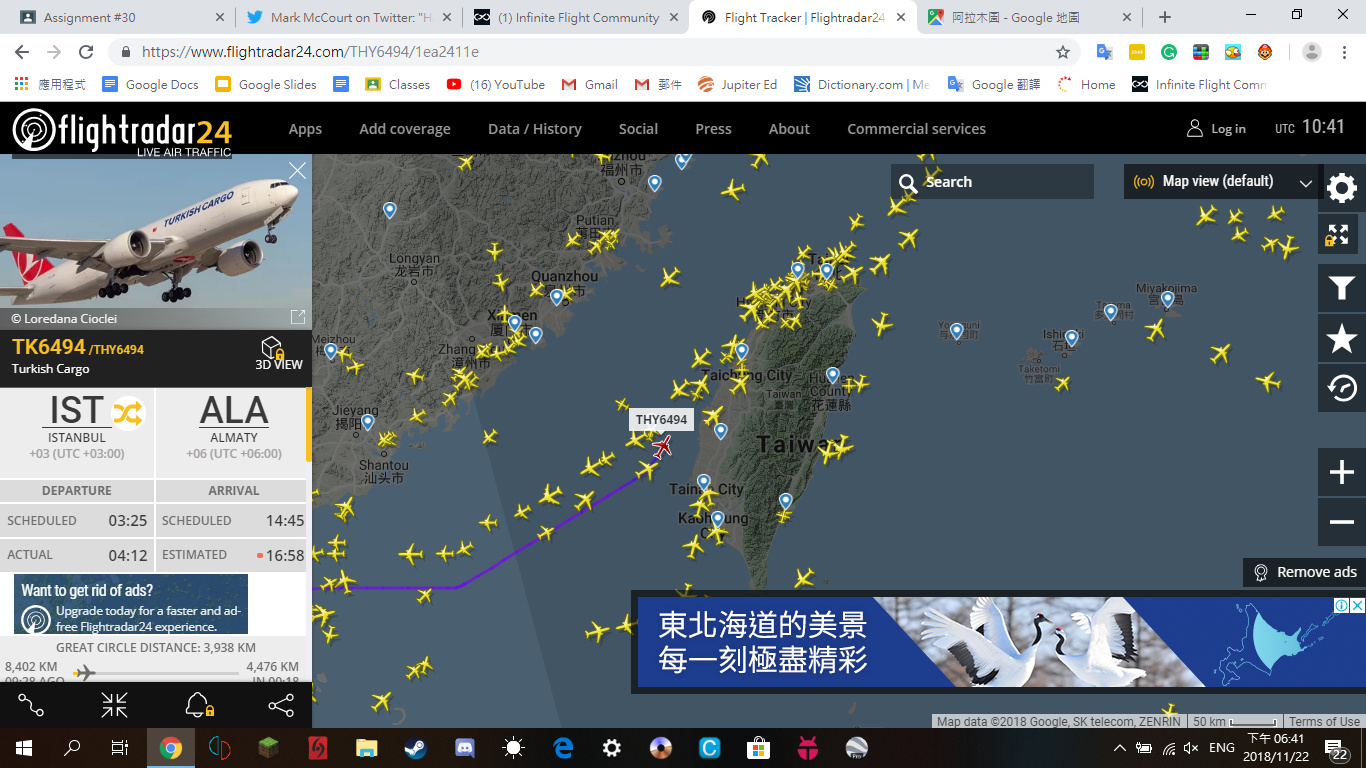
Task: Expand the Map view (default) dropdown
Action: click(1221, 182)
